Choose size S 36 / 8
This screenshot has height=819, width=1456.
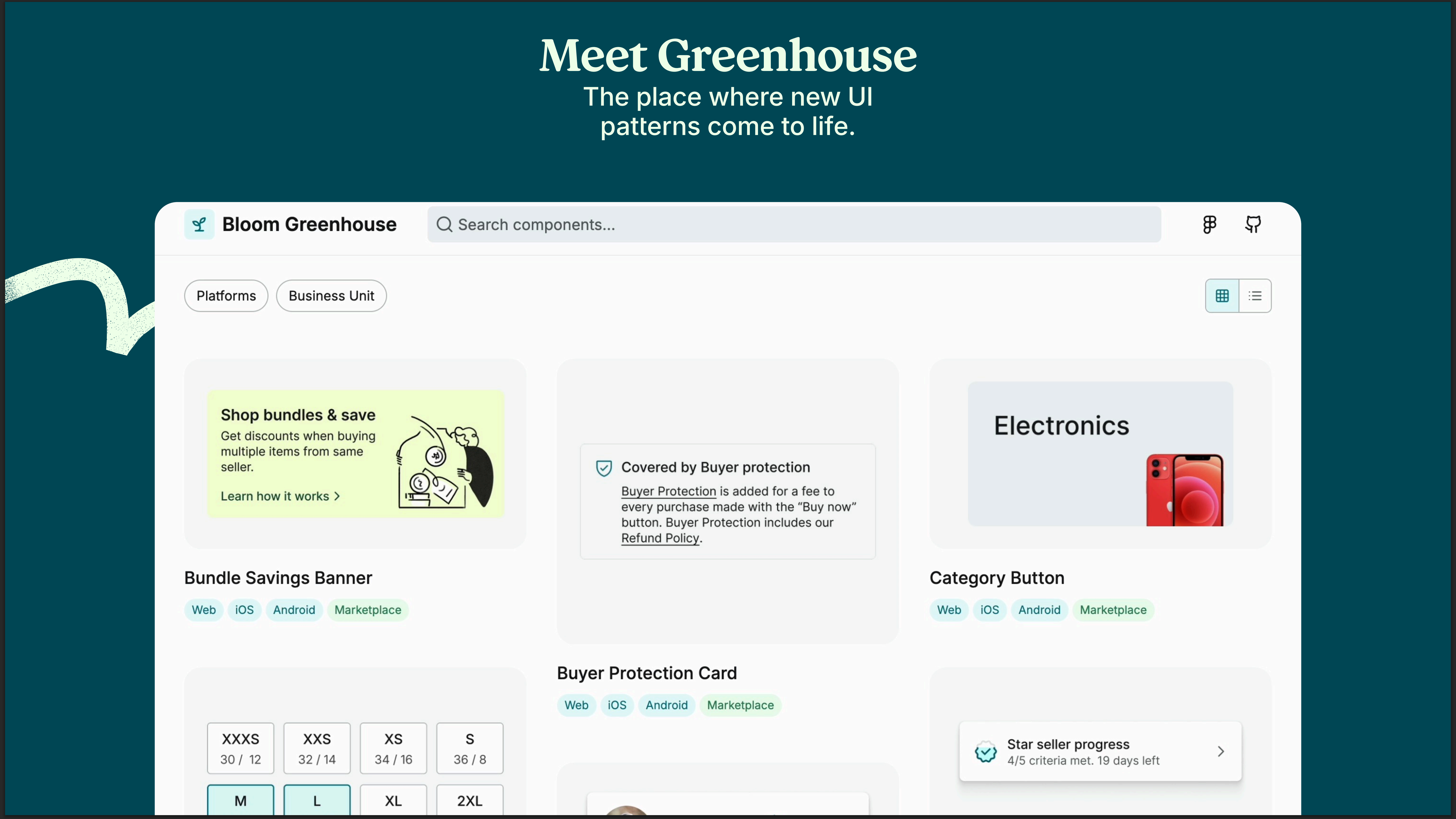click(470, 748)
